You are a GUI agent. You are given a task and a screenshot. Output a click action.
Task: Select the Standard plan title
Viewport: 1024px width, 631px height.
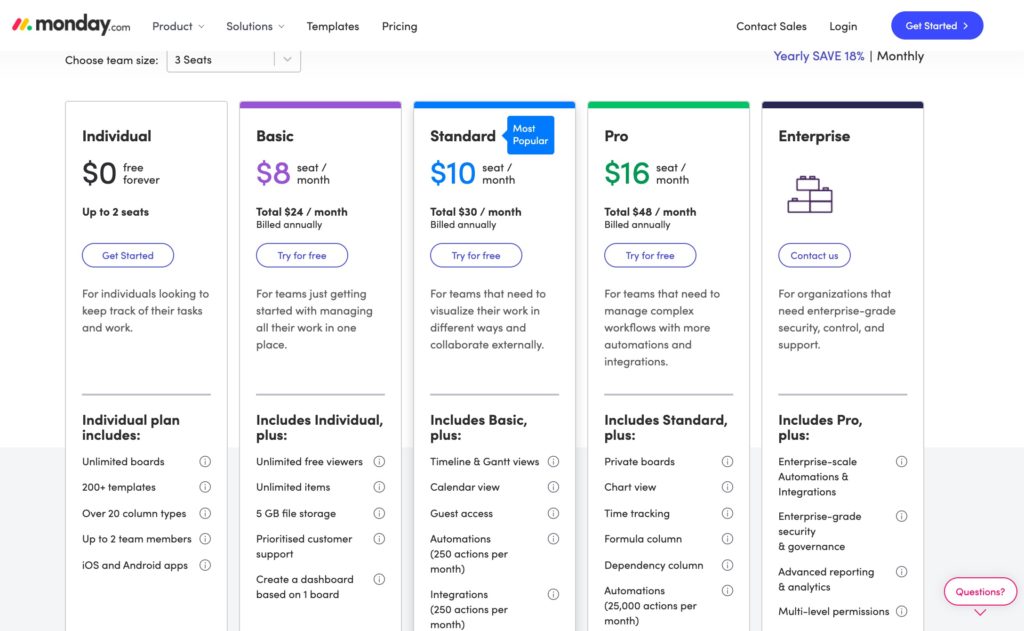click(x=462, y=136)
